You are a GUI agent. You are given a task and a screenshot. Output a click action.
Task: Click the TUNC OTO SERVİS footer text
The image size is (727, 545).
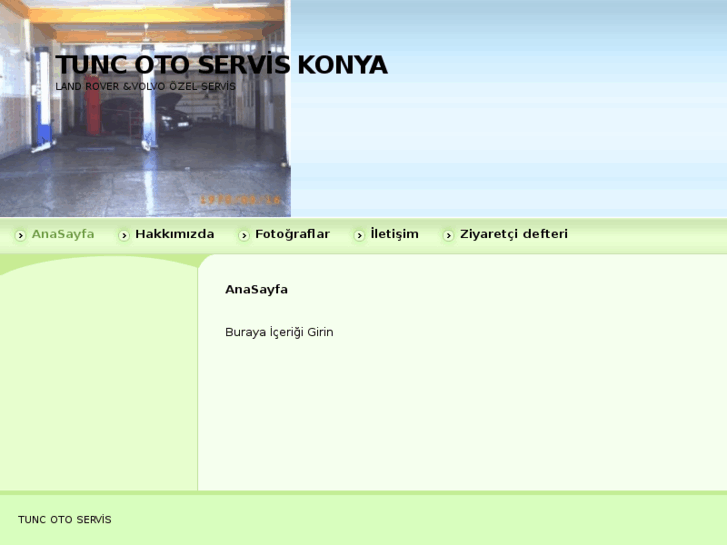coord(64,519)
